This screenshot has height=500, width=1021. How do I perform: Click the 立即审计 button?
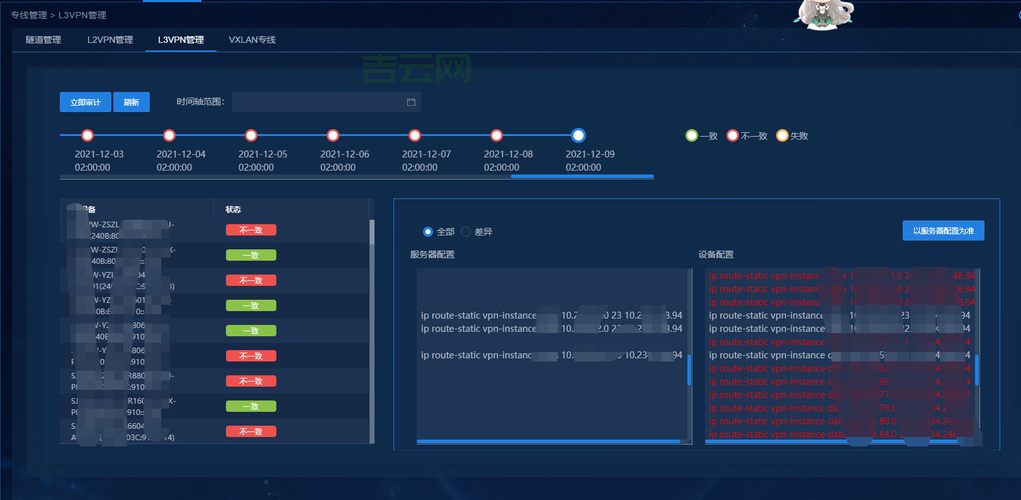click(x=85, y=102)
